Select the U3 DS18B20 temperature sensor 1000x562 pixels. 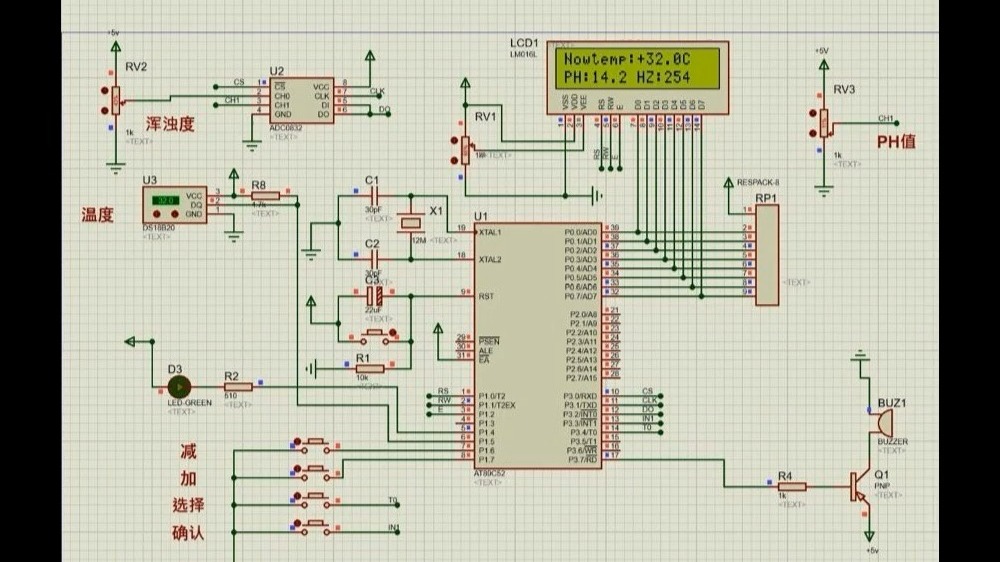point(175,205)
